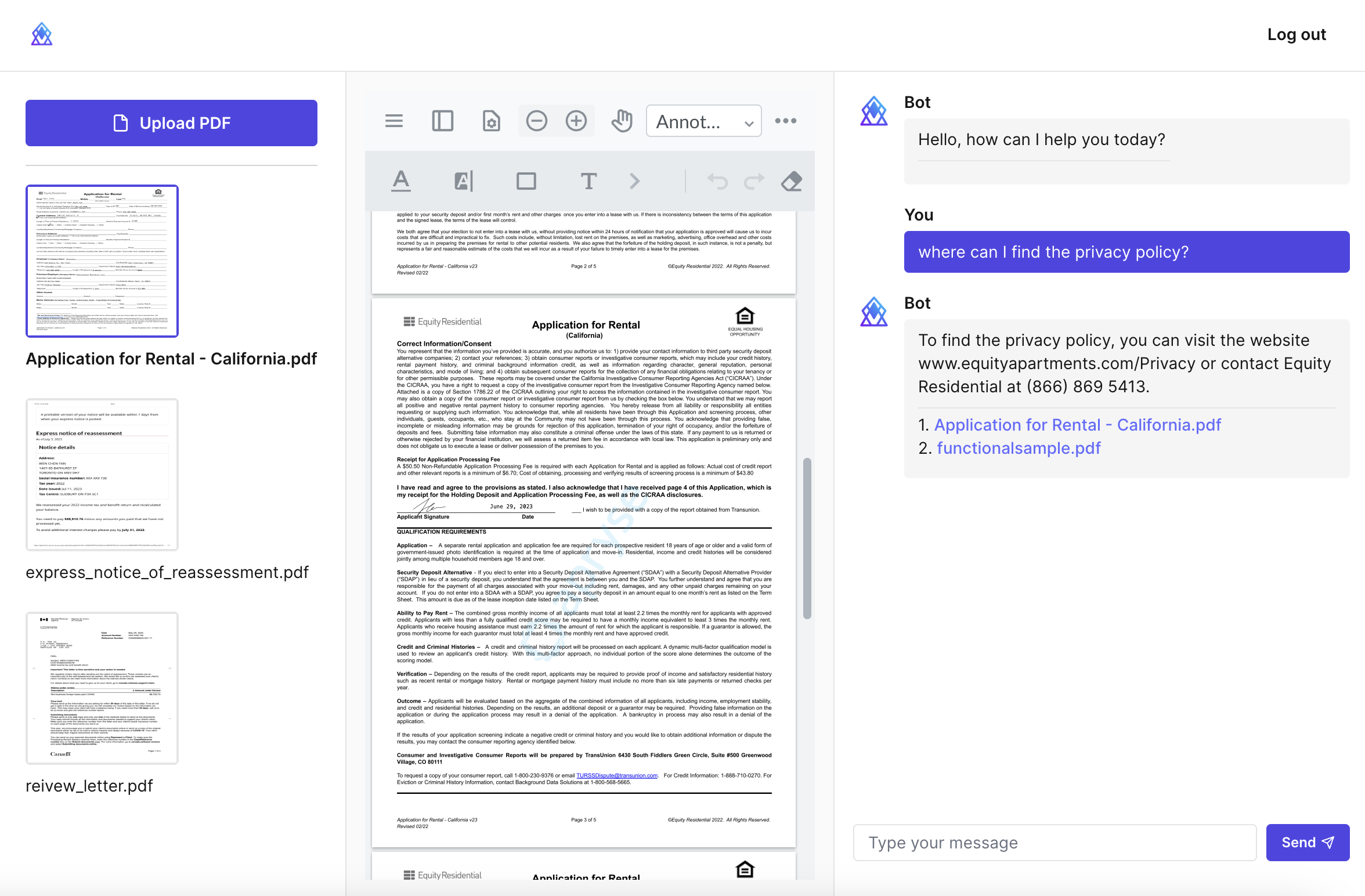Viewport: 1365px width, 896px height.
Task: Select the rectangle shape annotation tool
Action: coord(526,181)
